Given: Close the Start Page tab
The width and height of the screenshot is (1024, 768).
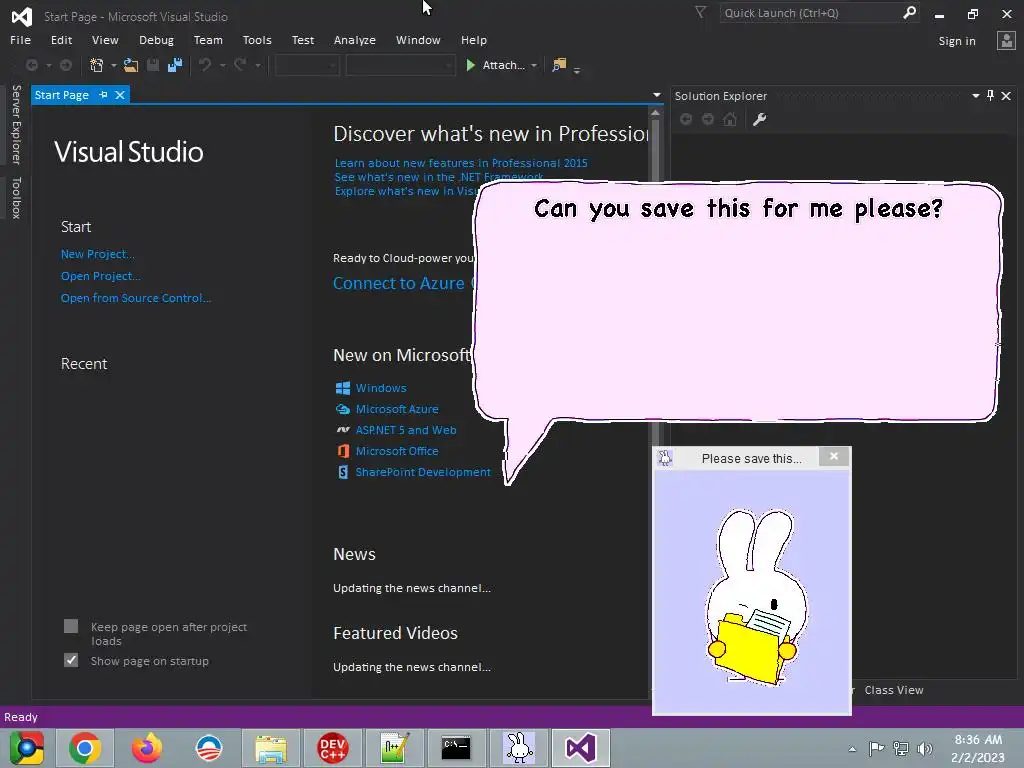Looking at the screenshot, I should [x=120, y=95].
